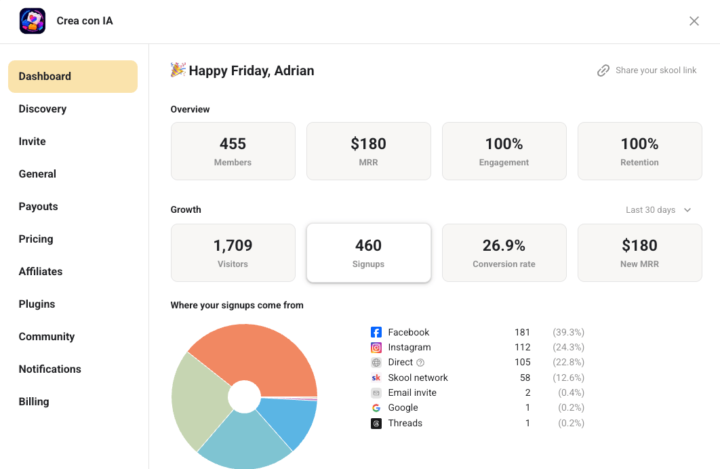The image size is (720, 469).
Task: Click the Skool network sk icon
Action: (x=376, y=378)
